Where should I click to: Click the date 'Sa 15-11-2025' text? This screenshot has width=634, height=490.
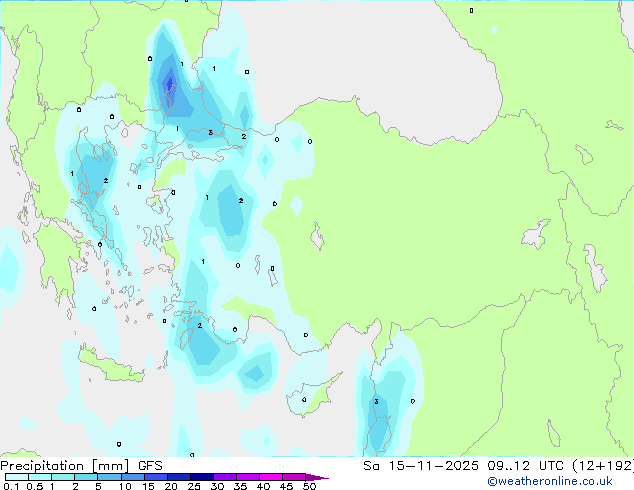421,466
